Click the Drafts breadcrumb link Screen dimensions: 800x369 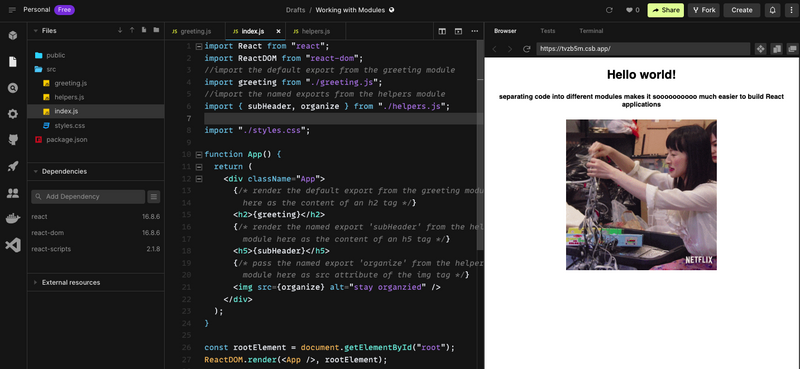pos(295,10)
